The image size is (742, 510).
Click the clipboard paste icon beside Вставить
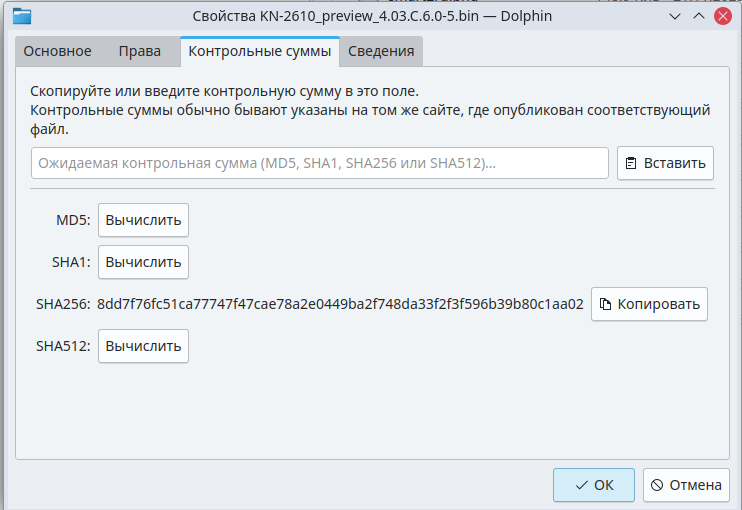631,163
